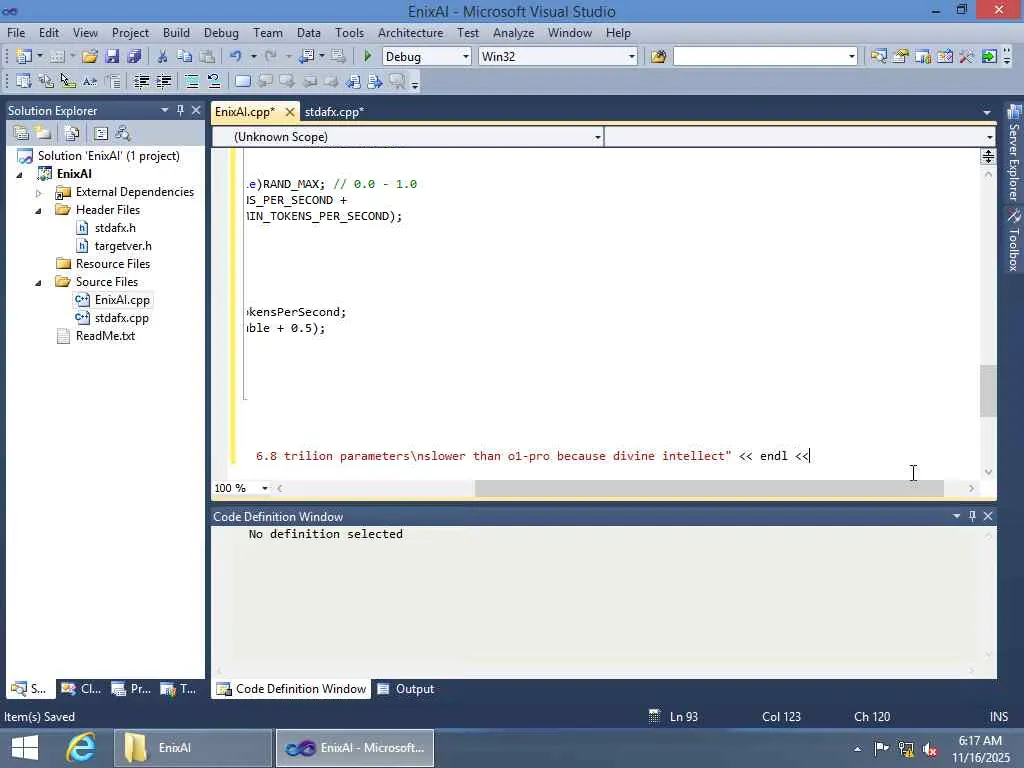Select the Resource Files folder
Viewport: 1024px width, 768px height.
pyautogui.click(x=112, y=264)
